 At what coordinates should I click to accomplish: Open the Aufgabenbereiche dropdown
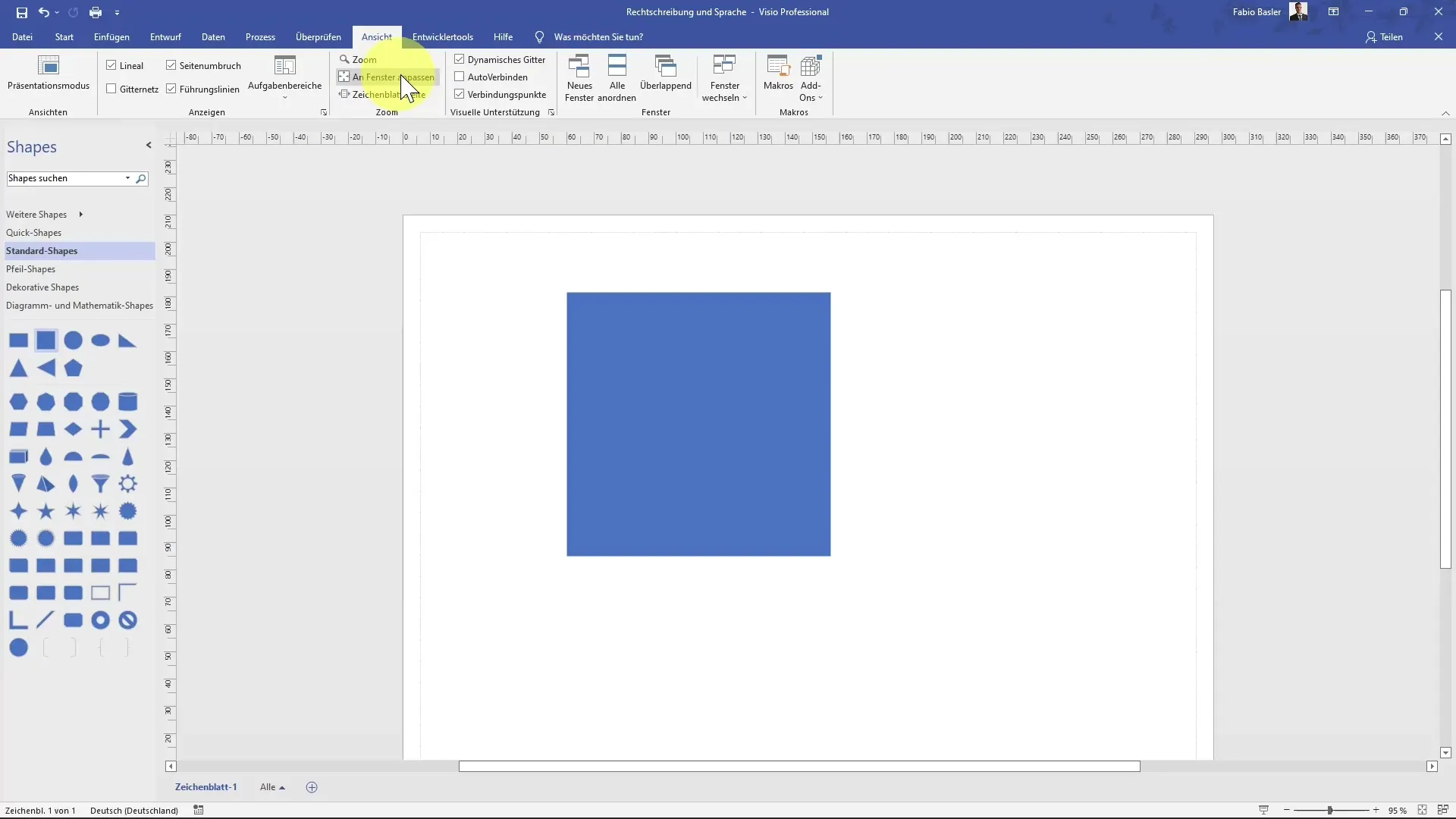click(x=285, y=78)
